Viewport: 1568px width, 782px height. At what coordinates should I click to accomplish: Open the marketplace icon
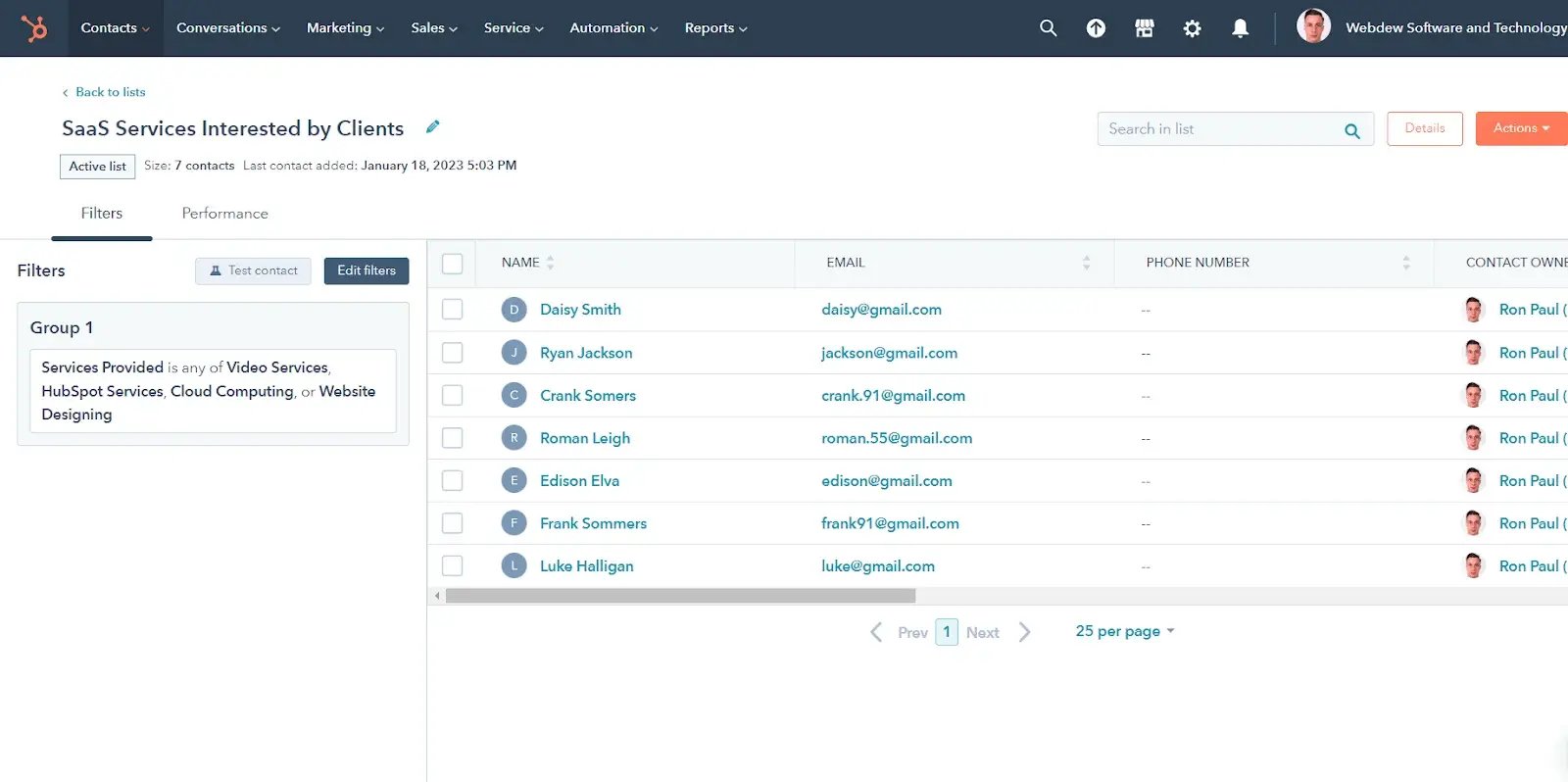click(1144, 28)
